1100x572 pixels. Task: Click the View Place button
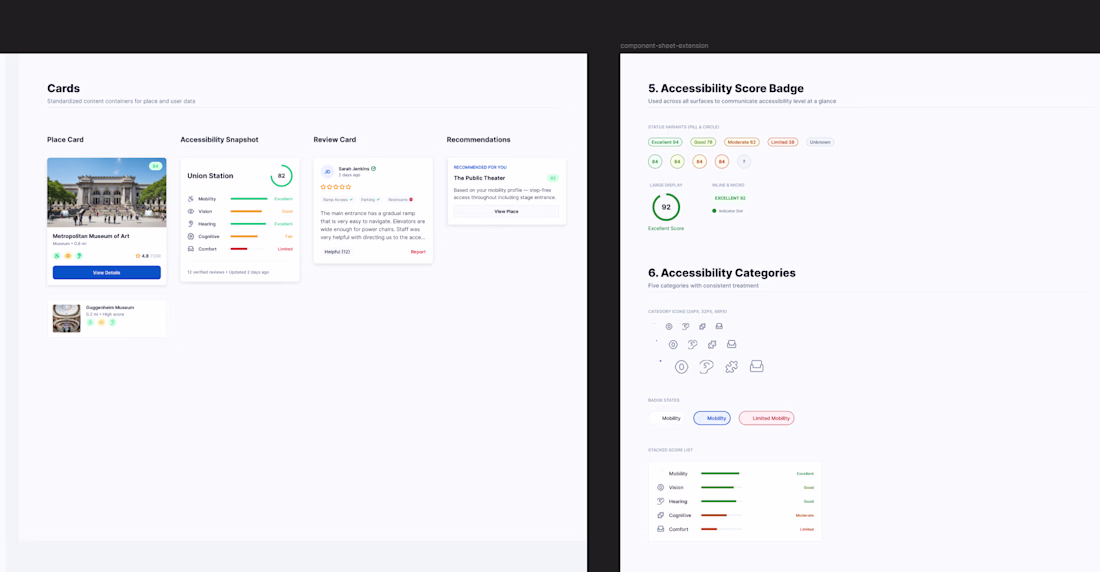(x=507, y=211)
